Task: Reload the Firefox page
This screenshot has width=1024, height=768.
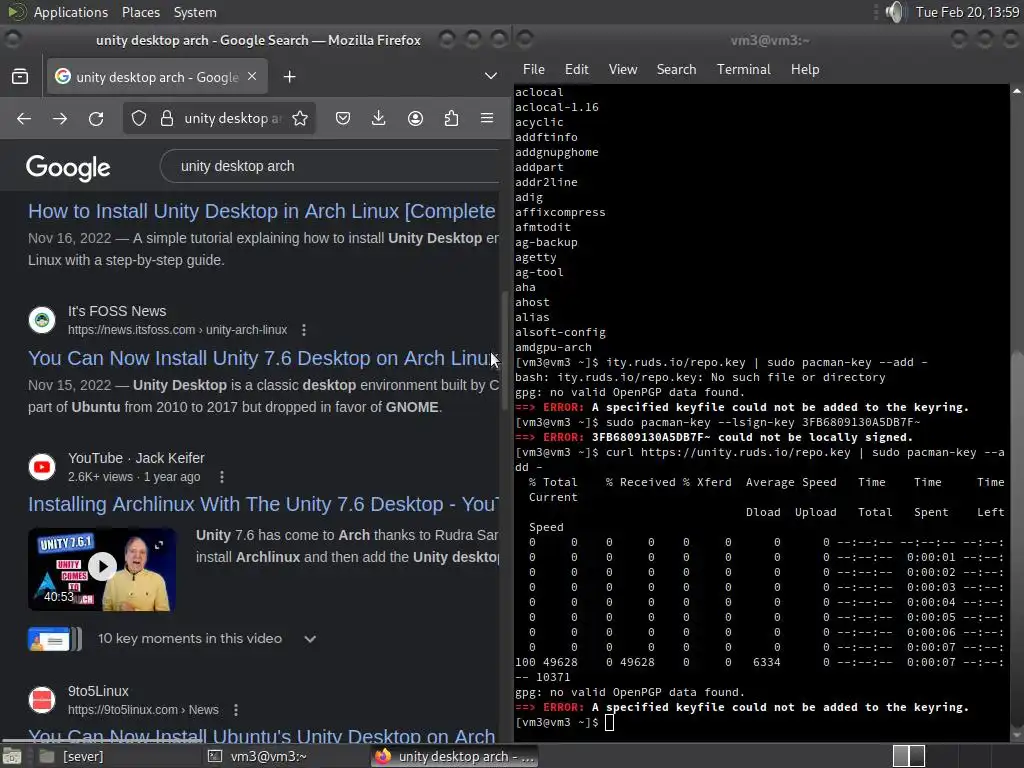Action: click(96, 118)
